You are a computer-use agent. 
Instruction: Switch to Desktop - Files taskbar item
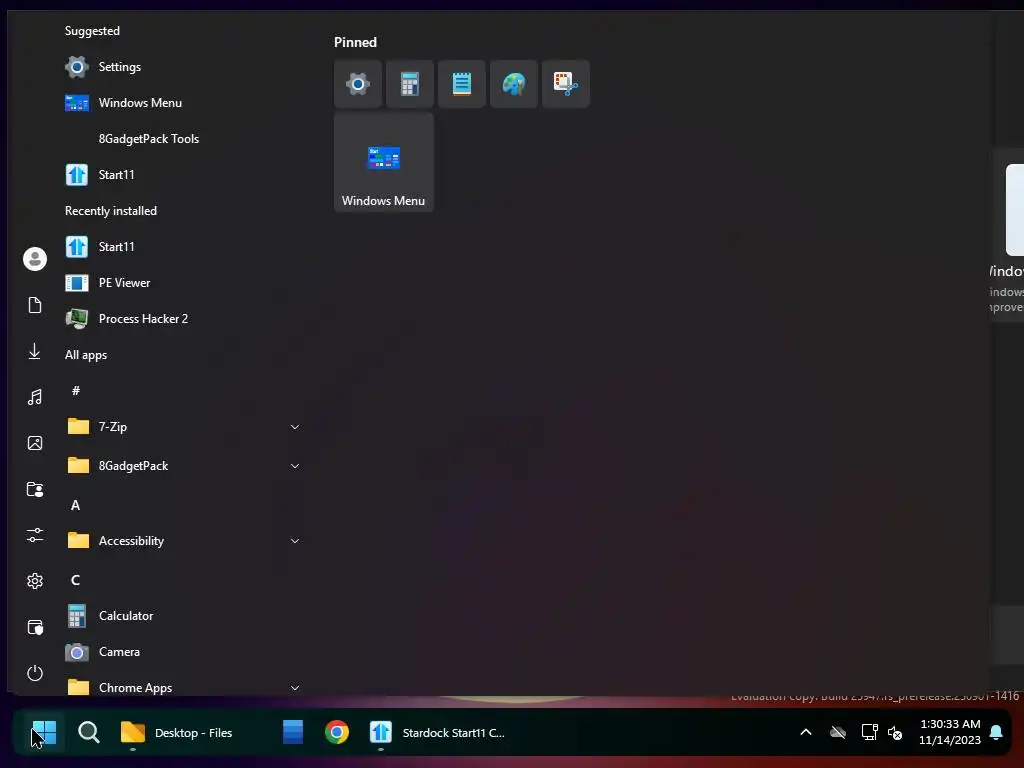coord(178,733)
